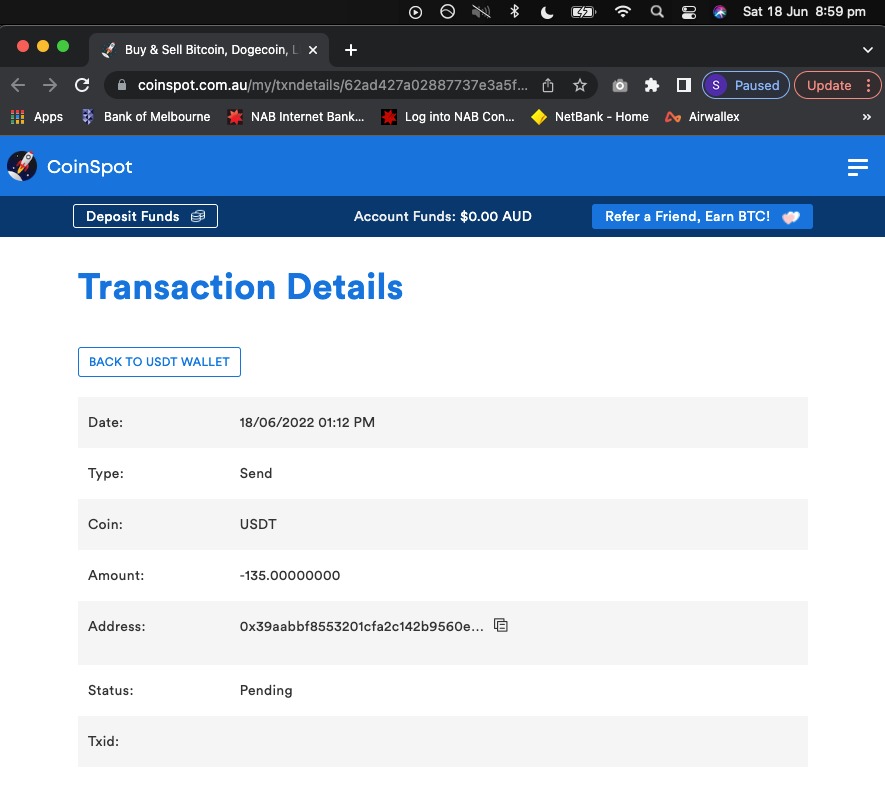This screenshot has width=885, height=799.
Task: Open the Airwallex bookmark
Action: point(702,117)
